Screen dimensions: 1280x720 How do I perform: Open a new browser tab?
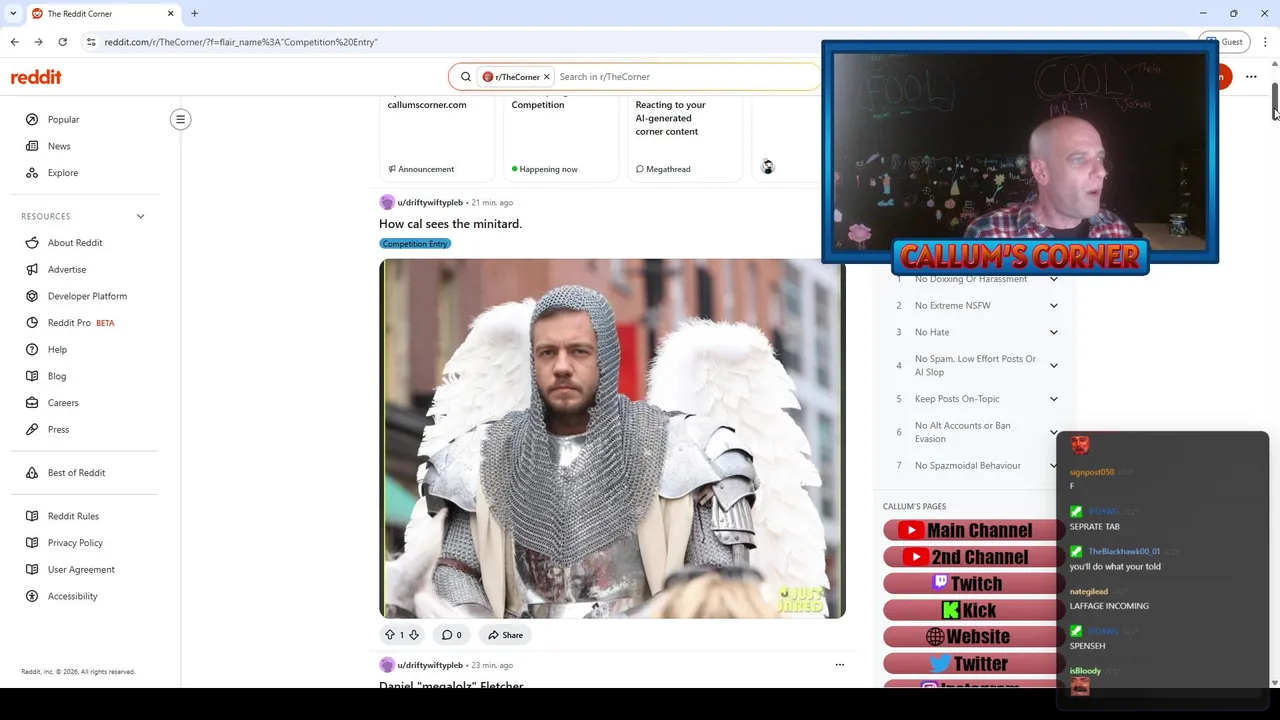point(194,14)
